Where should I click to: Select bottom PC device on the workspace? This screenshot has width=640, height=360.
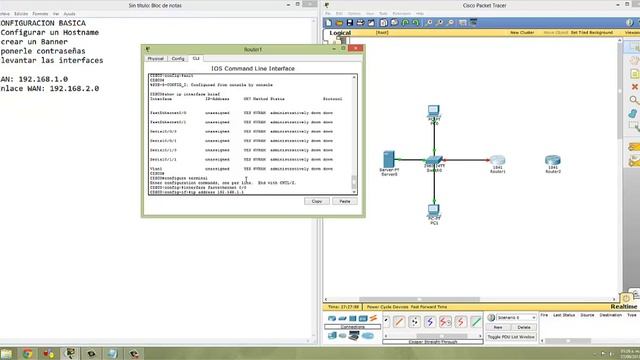[434, 211]
